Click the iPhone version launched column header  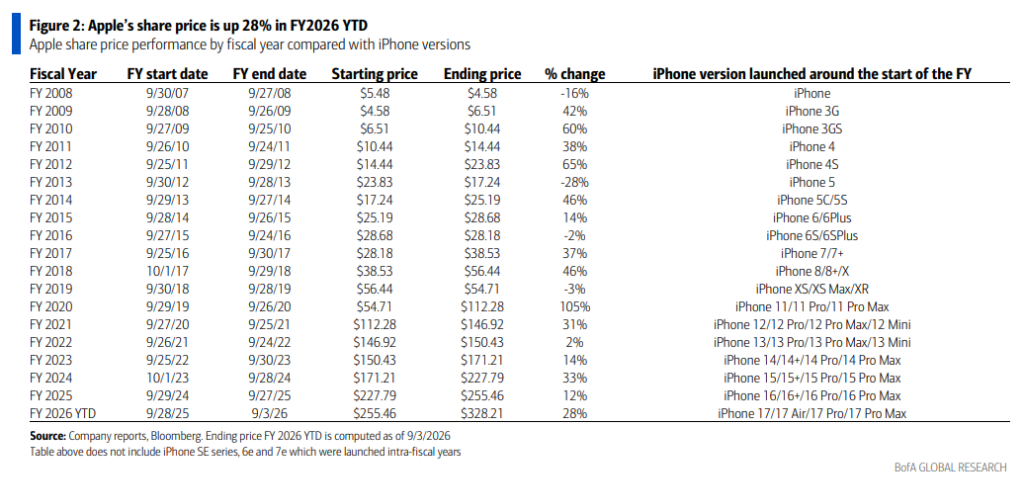[812, 74]
